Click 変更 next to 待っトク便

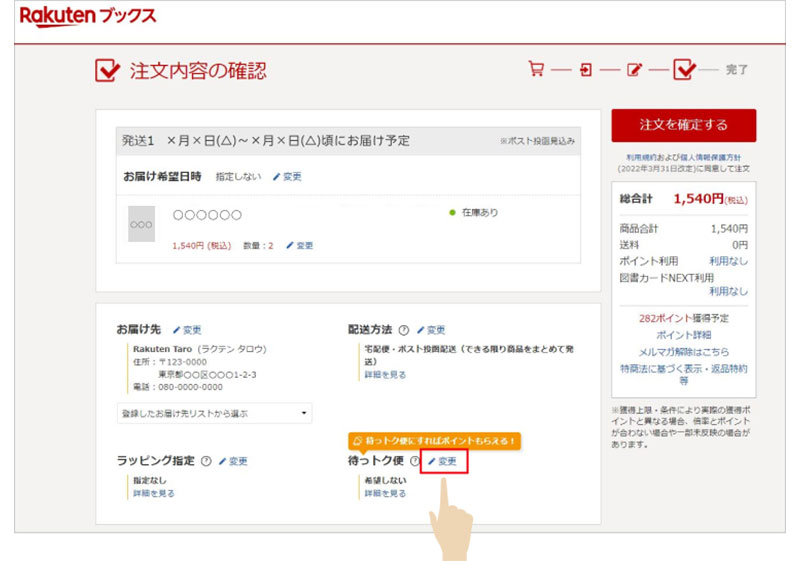point(442,461)
